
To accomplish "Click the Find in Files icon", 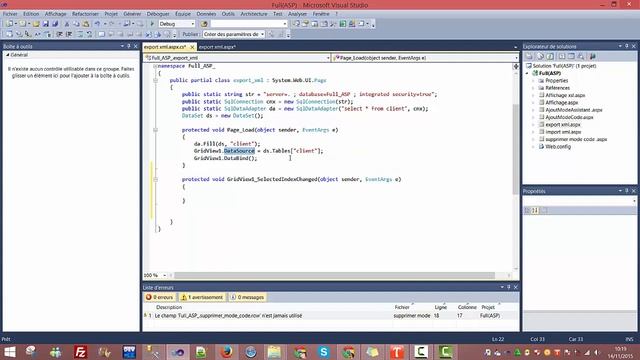I will click(204, 24).
